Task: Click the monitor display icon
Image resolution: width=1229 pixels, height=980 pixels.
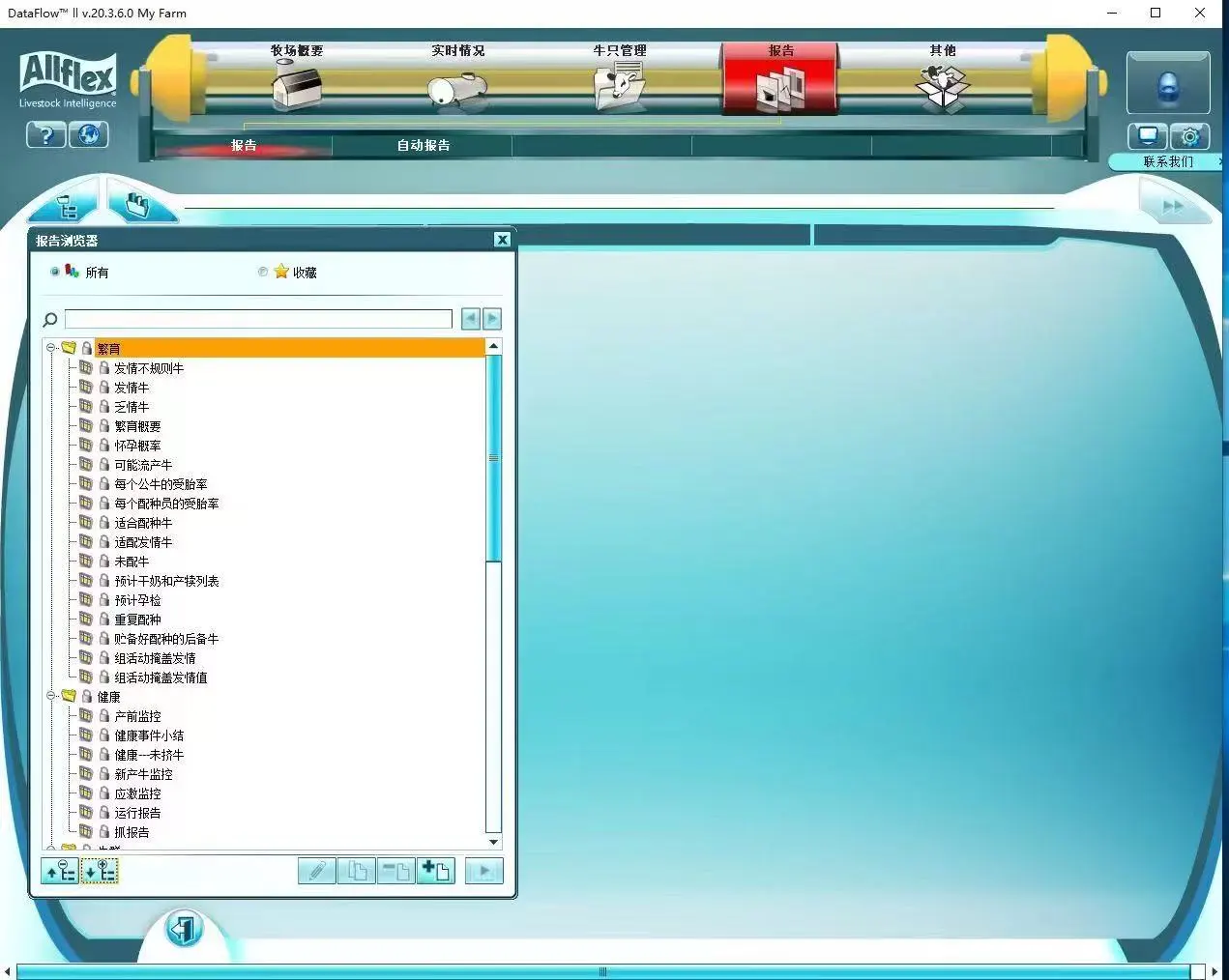Action: pyautogui.click(x=1148, y=136)
